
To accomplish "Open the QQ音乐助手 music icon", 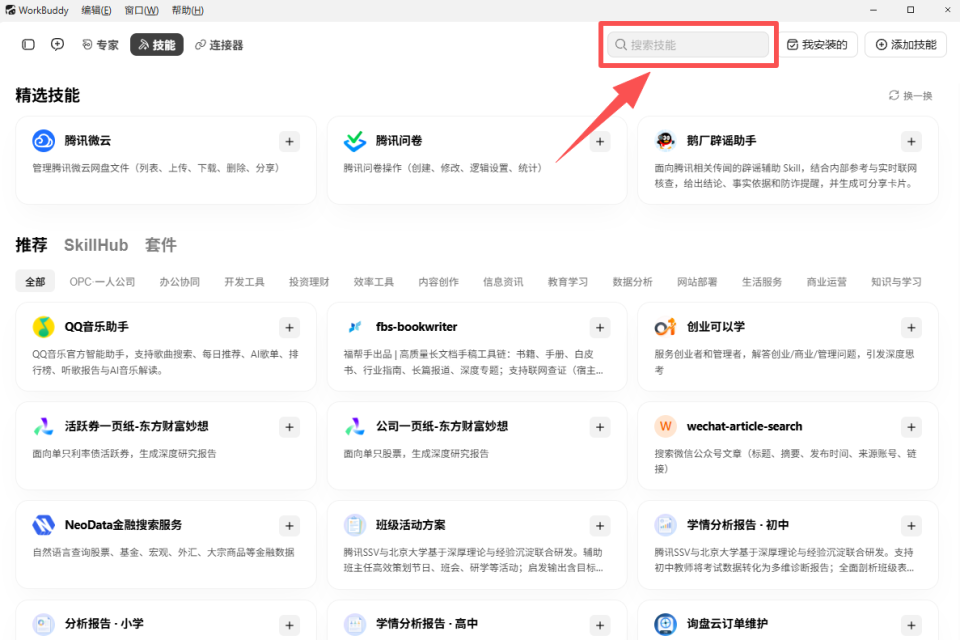I will (43, 327).
